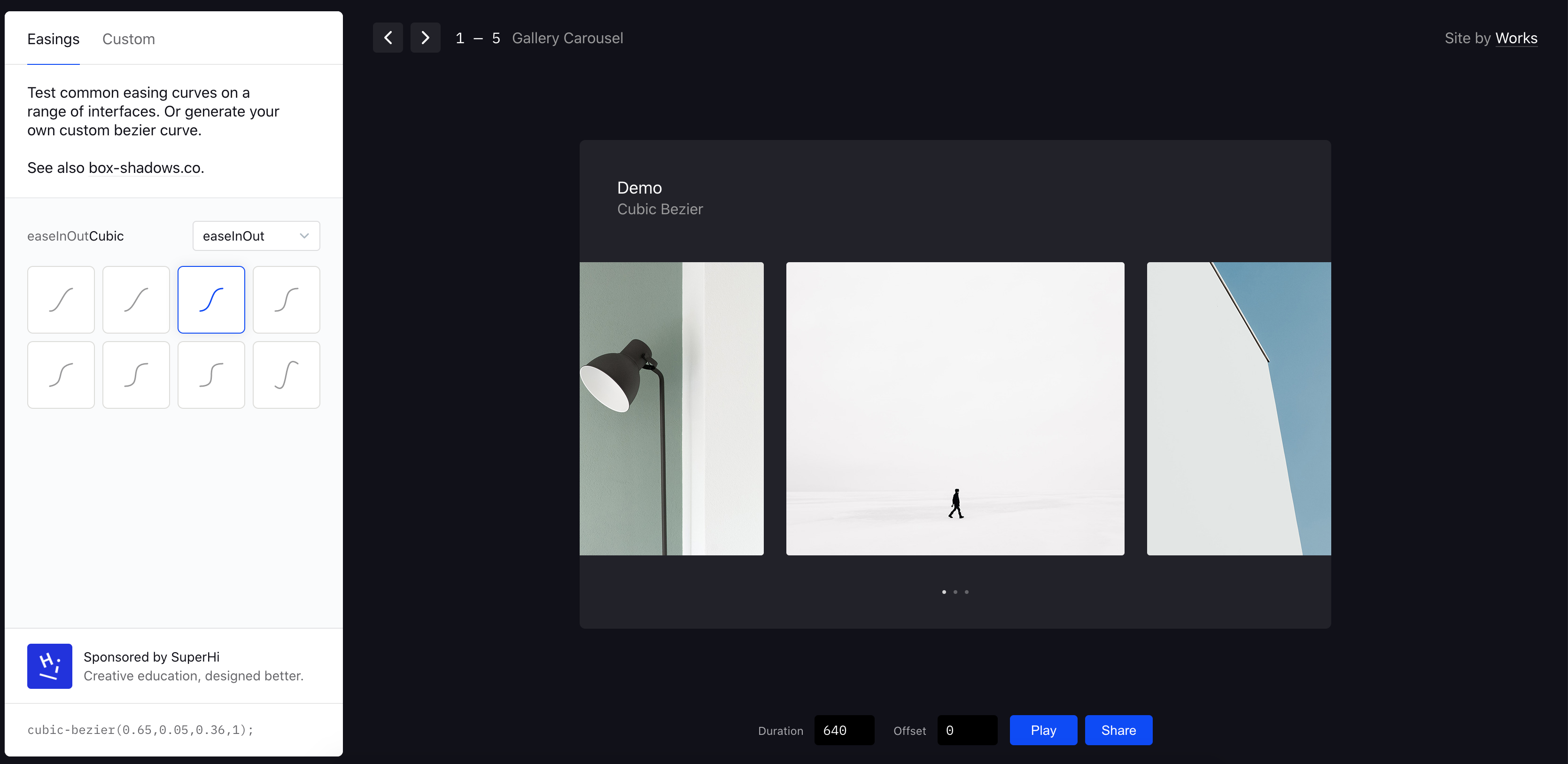This screenshot has height=764, width=1568.
Task: Go to the previous demo with left arrow
Action: tap(388, 37)
